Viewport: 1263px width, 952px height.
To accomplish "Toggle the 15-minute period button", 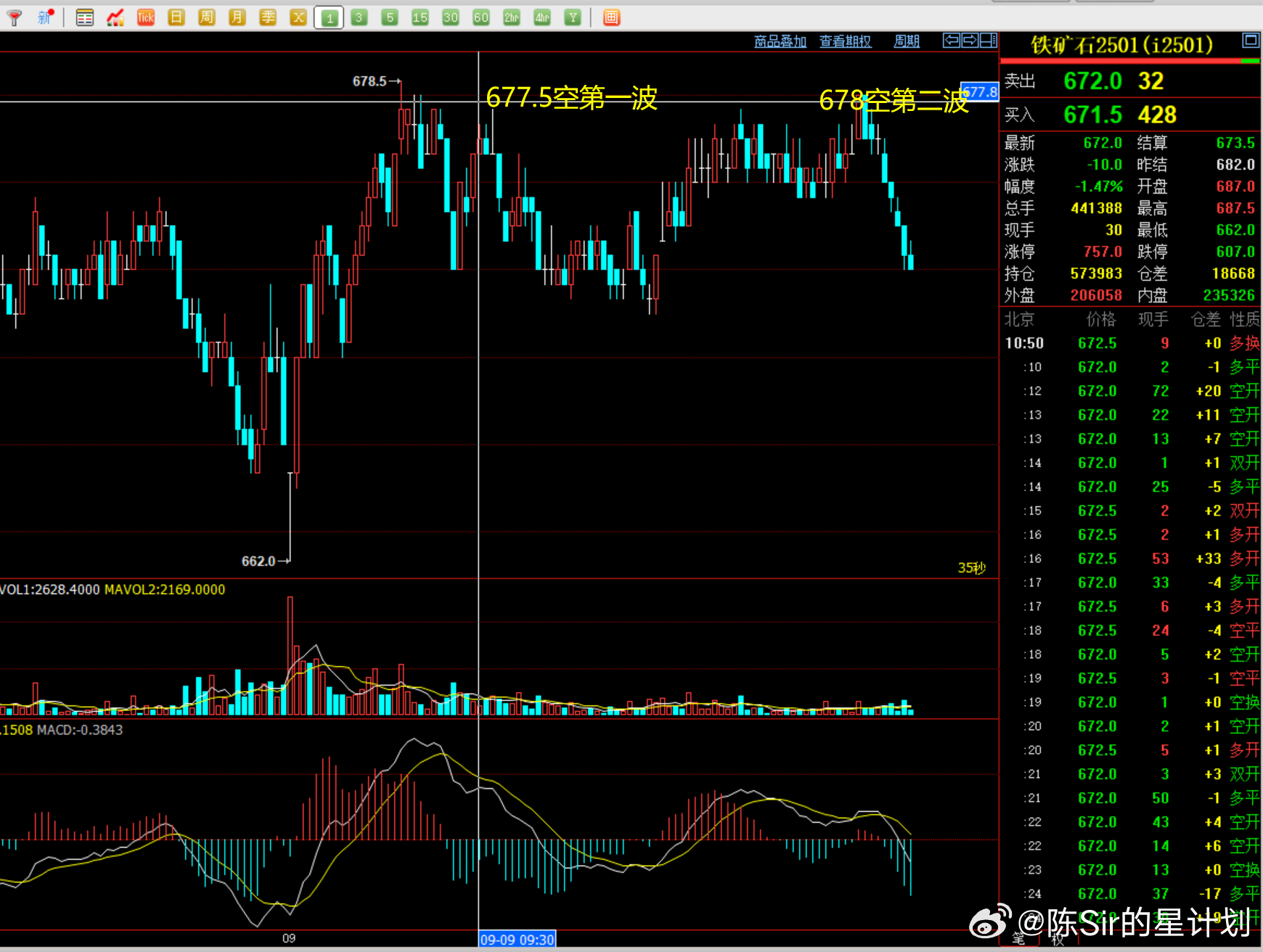I will (420, 17).
